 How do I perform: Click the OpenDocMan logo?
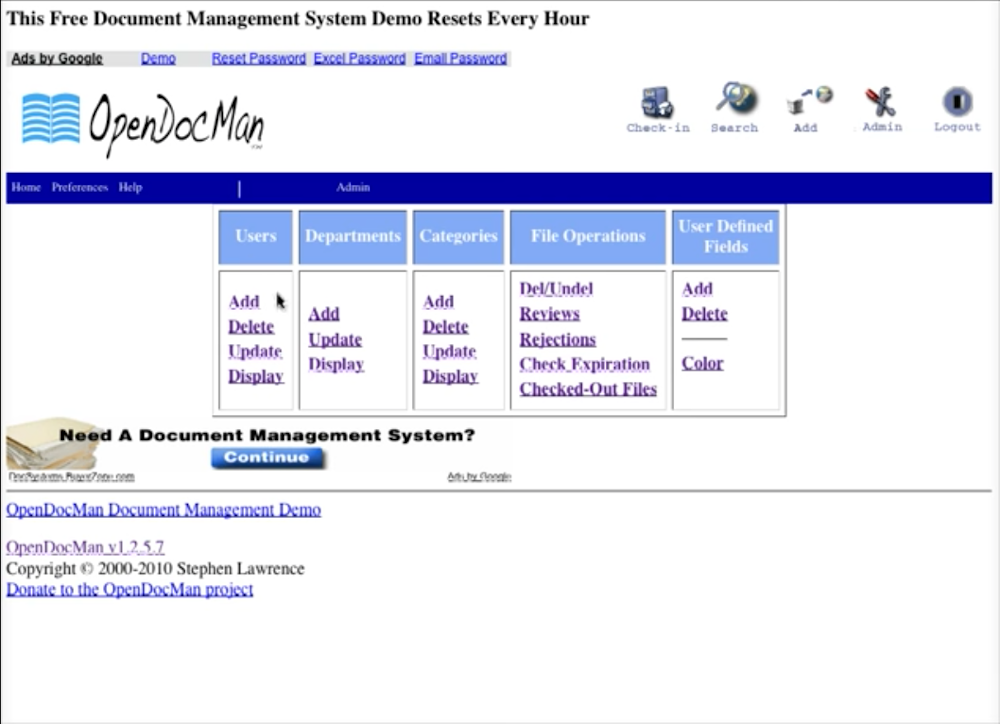pyautogui.click(x=143, y=124)
